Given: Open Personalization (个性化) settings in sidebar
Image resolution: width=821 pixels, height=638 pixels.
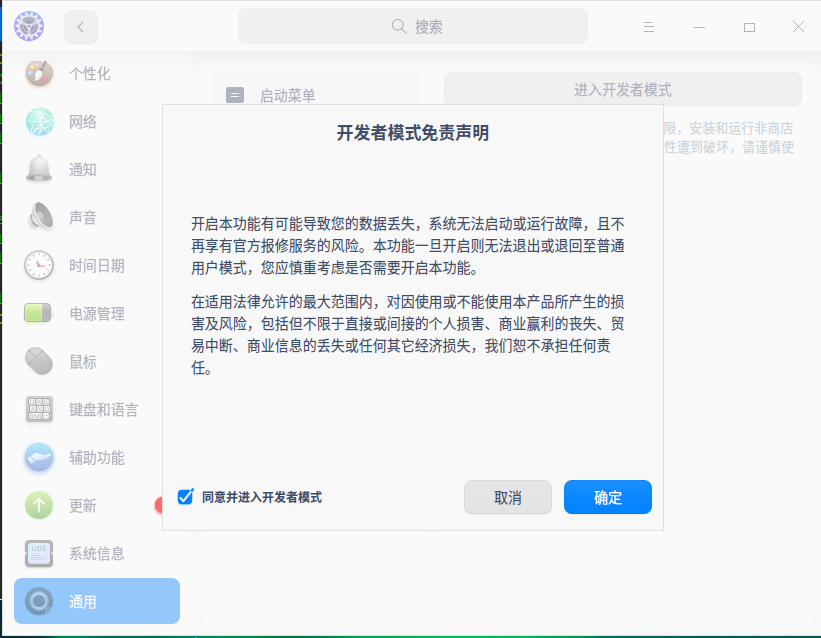Looking at the screenshot, I should click(x=38, y=73).
